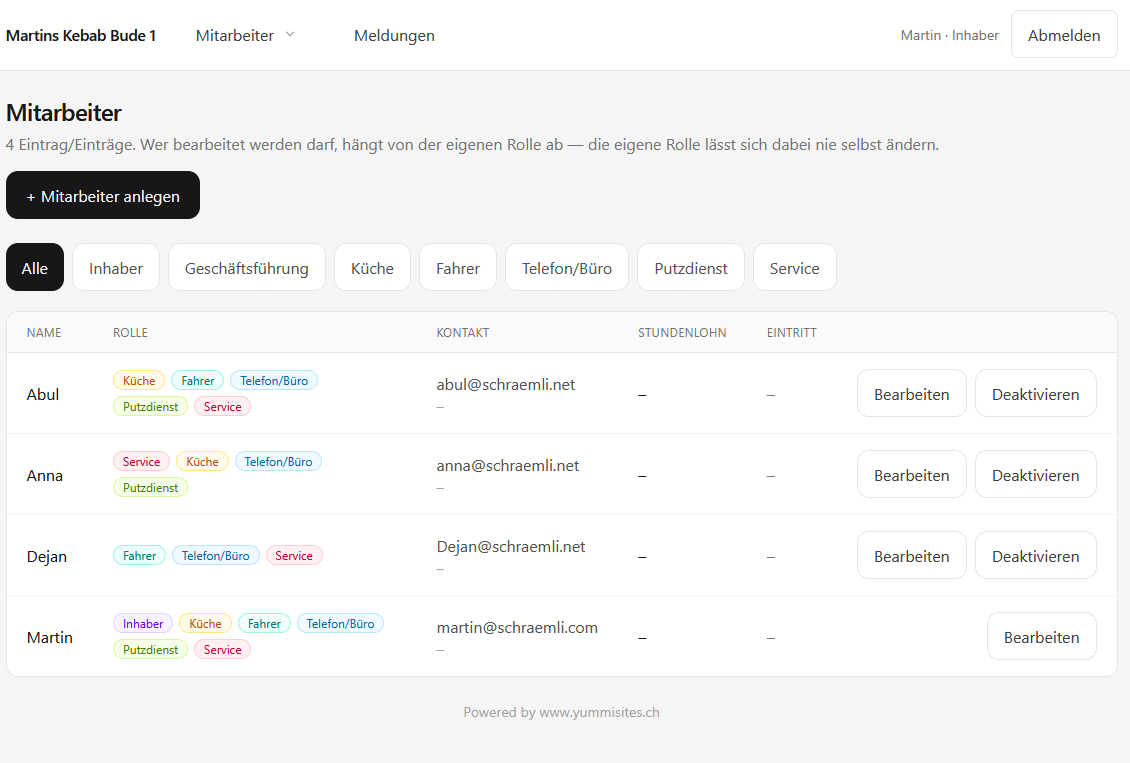This screenshot has width=1130, height=763.
Task: Click Martin's Putzdienst role badge
Action: (151, 649)
